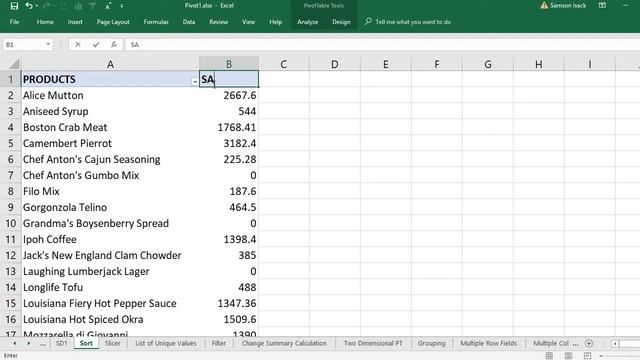
Task: Open Customize Quick Access Toolbar dropdown
Action: tap(122, 6)
